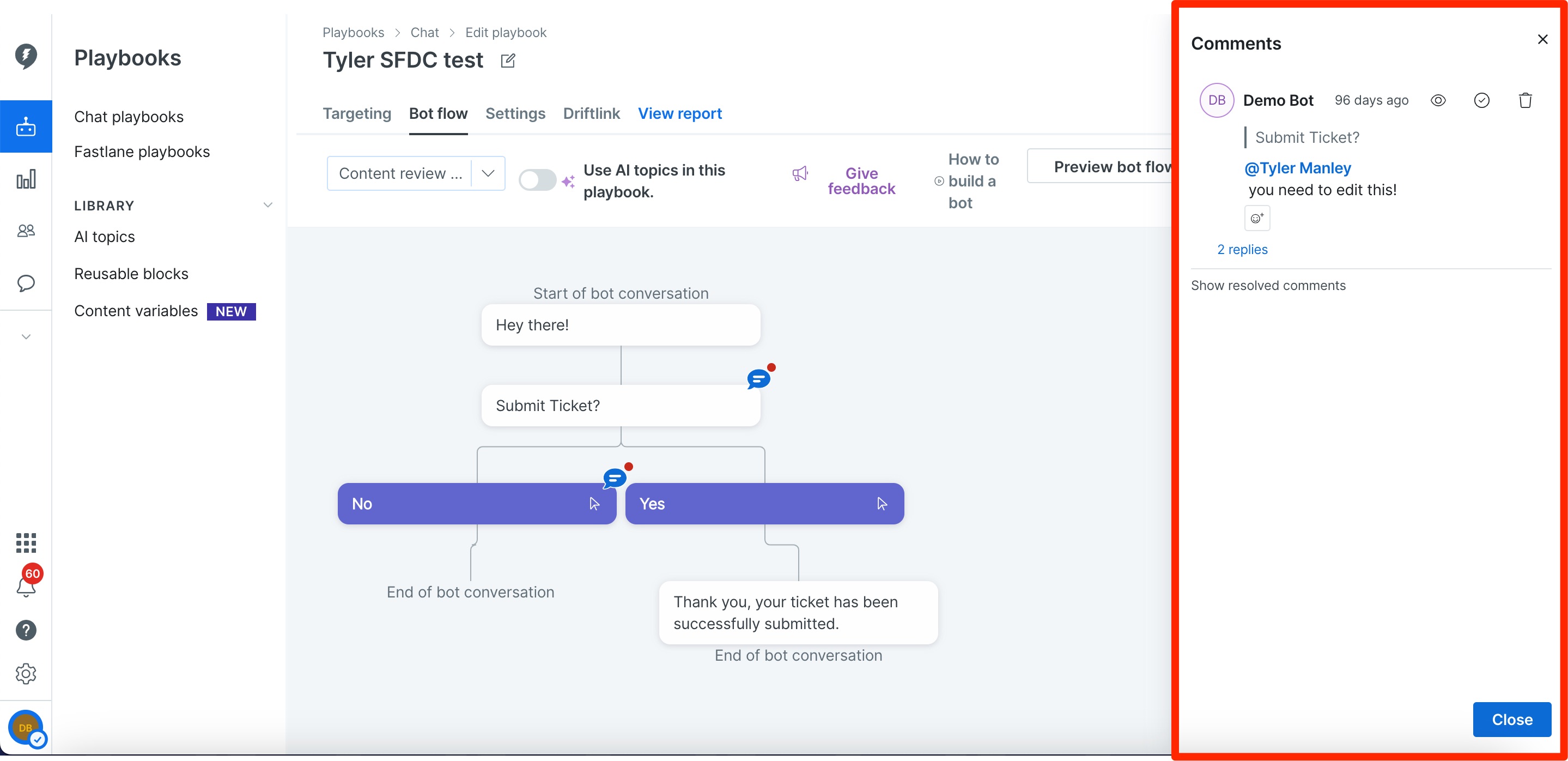Click the megaphone feedback icon
This screenshot has width=1568, height=761.
[800, 173]
